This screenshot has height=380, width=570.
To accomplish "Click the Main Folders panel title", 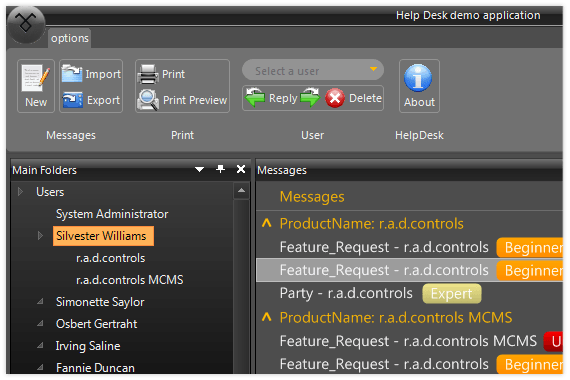I will tap(44, 170).
